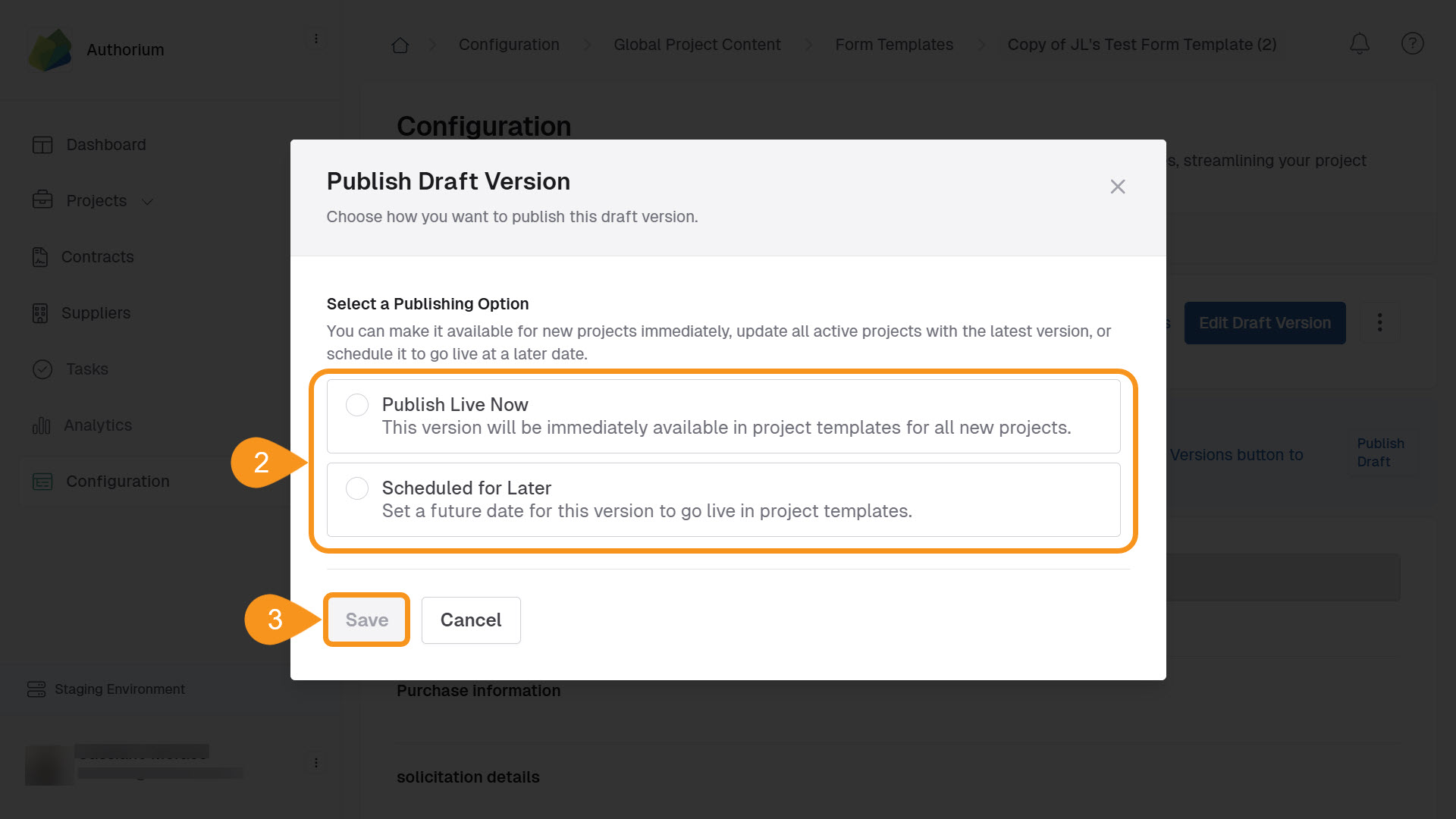Viewport: 1456px width, 819px height.
Task: Click the notification bell icon
Action: (1360, 44)
